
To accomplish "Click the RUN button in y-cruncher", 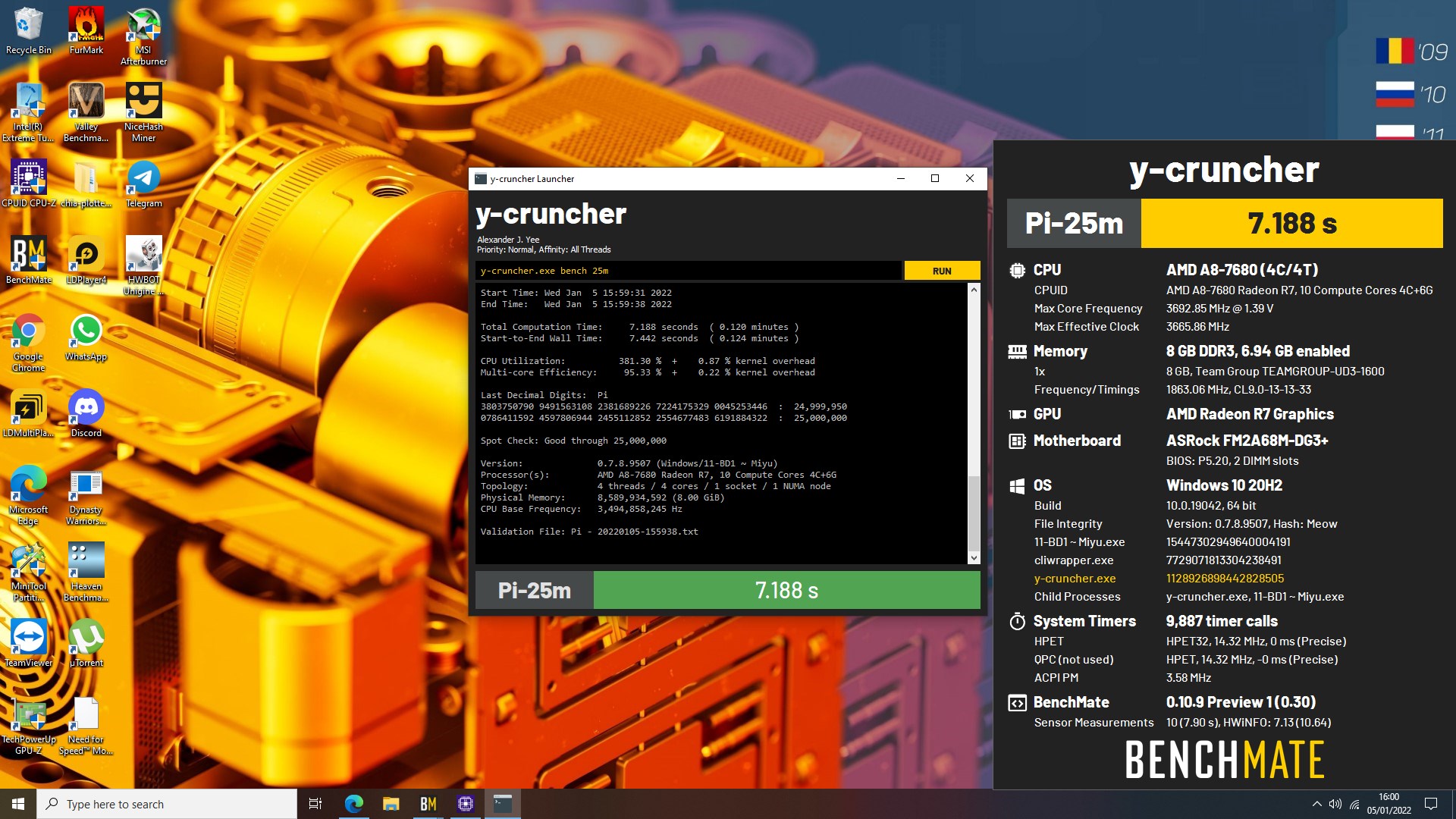I will [942, 271].
